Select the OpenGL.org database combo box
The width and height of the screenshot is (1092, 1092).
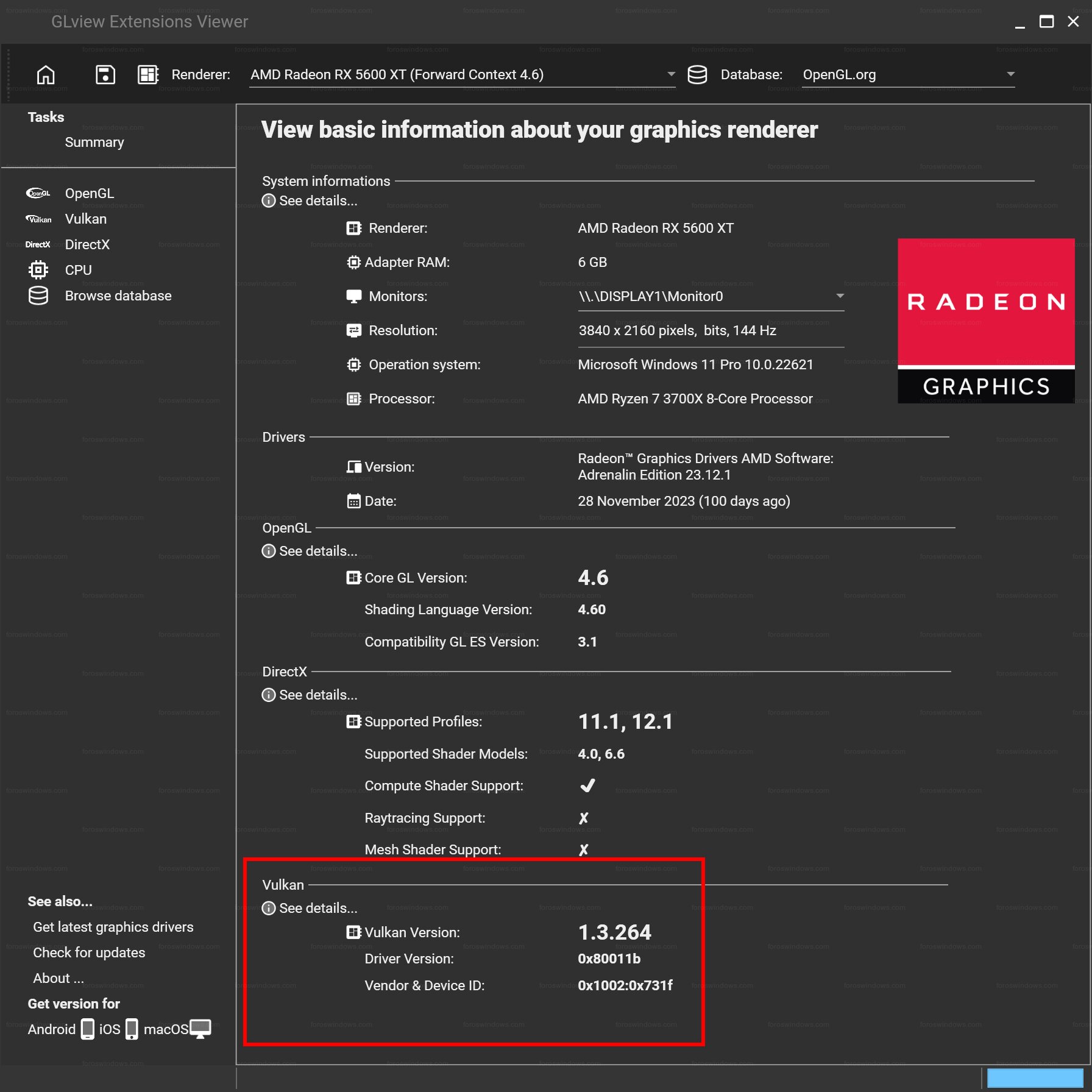(908, 75)
